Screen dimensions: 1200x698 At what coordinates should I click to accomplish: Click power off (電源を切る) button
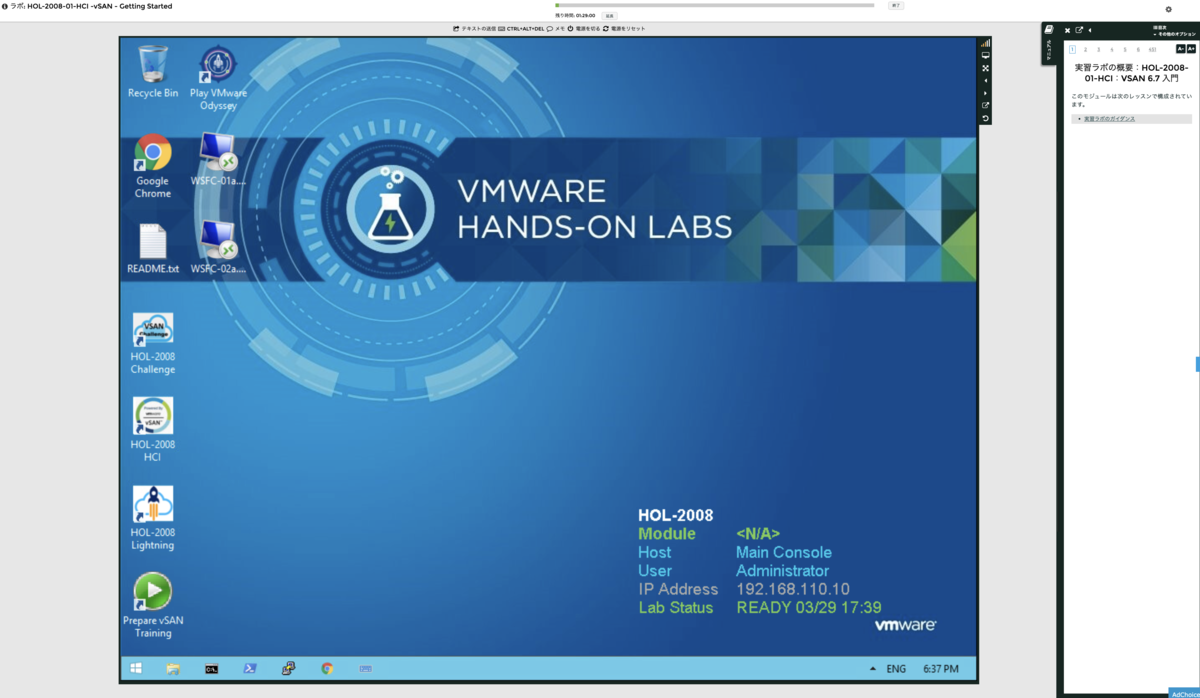584,29
